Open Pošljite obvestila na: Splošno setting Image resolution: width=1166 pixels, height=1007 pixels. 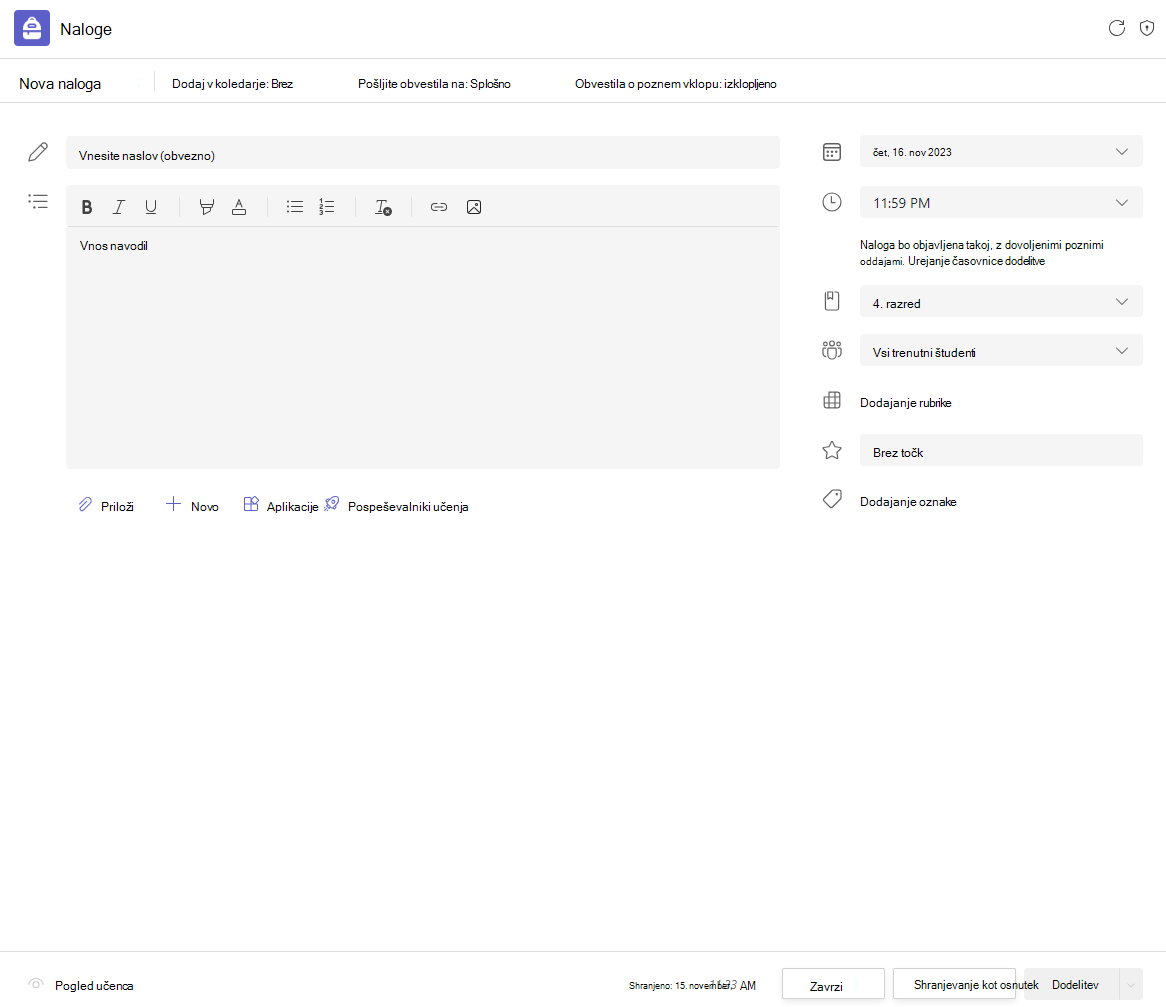point(434,84)
